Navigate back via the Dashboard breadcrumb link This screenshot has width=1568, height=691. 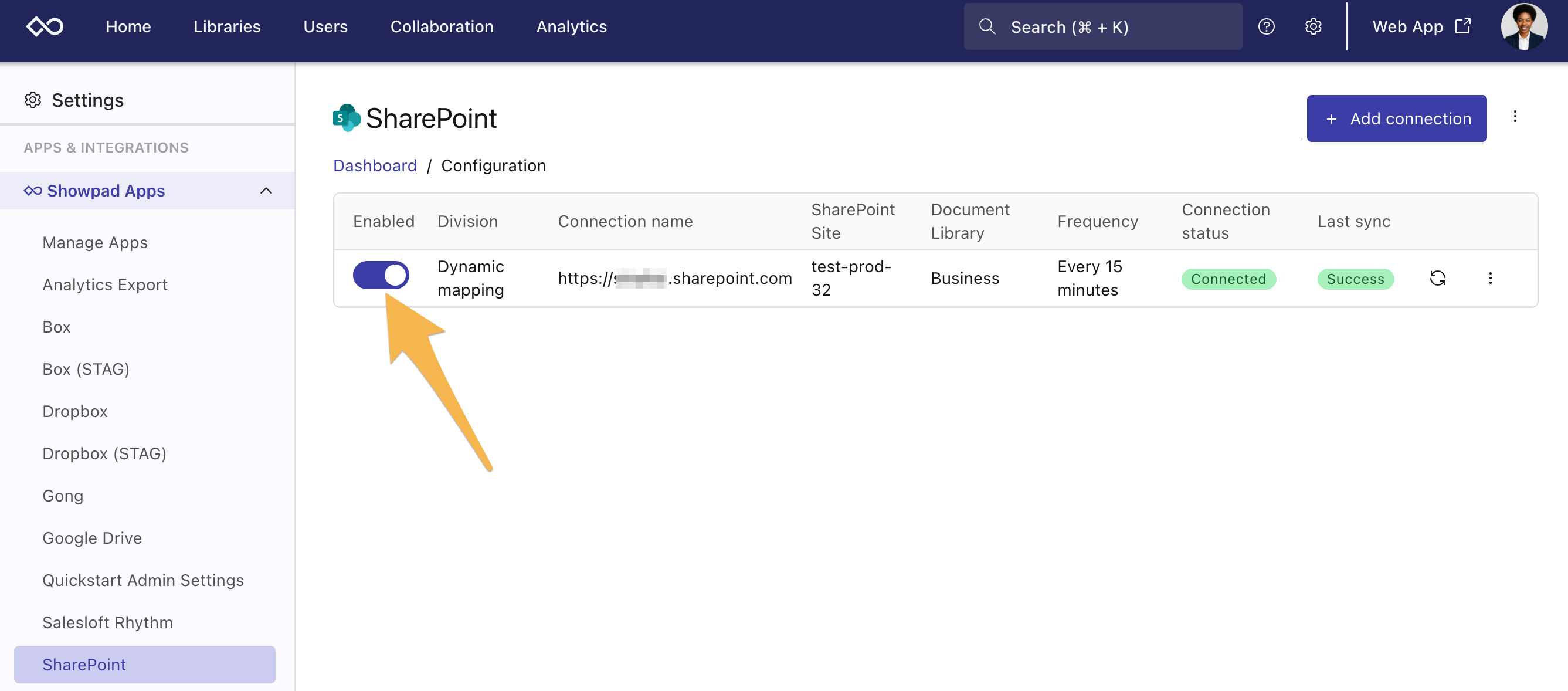375,165
